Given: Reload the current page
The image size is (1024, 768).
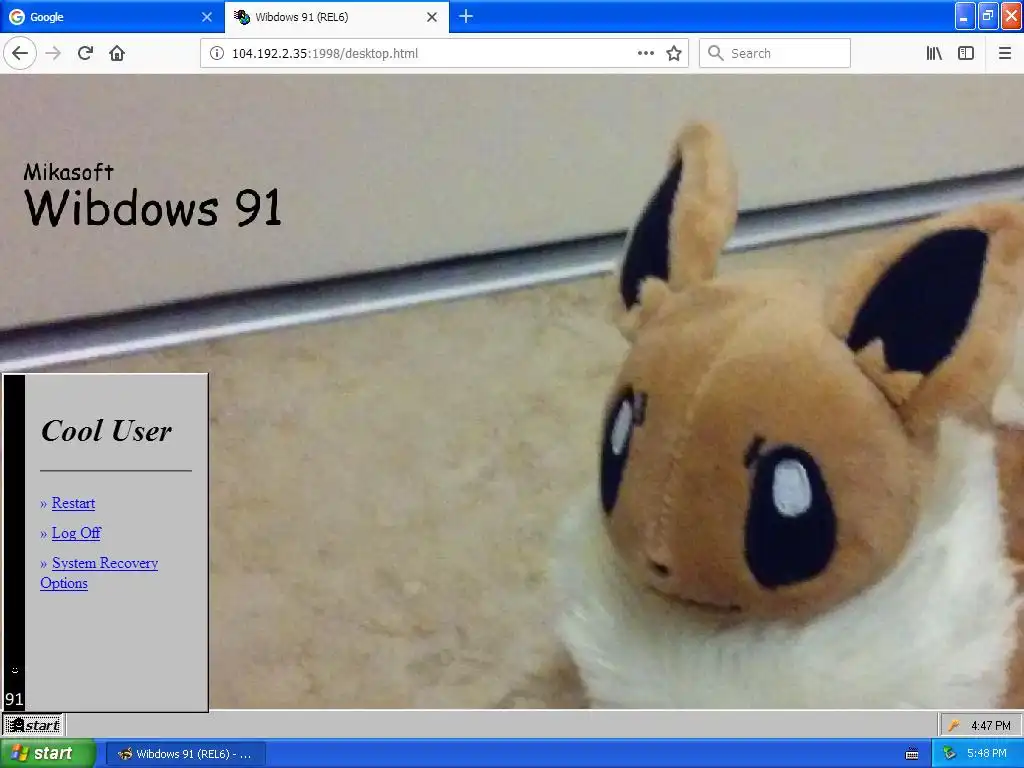Looking at the screenshot, I should (85, 54).
